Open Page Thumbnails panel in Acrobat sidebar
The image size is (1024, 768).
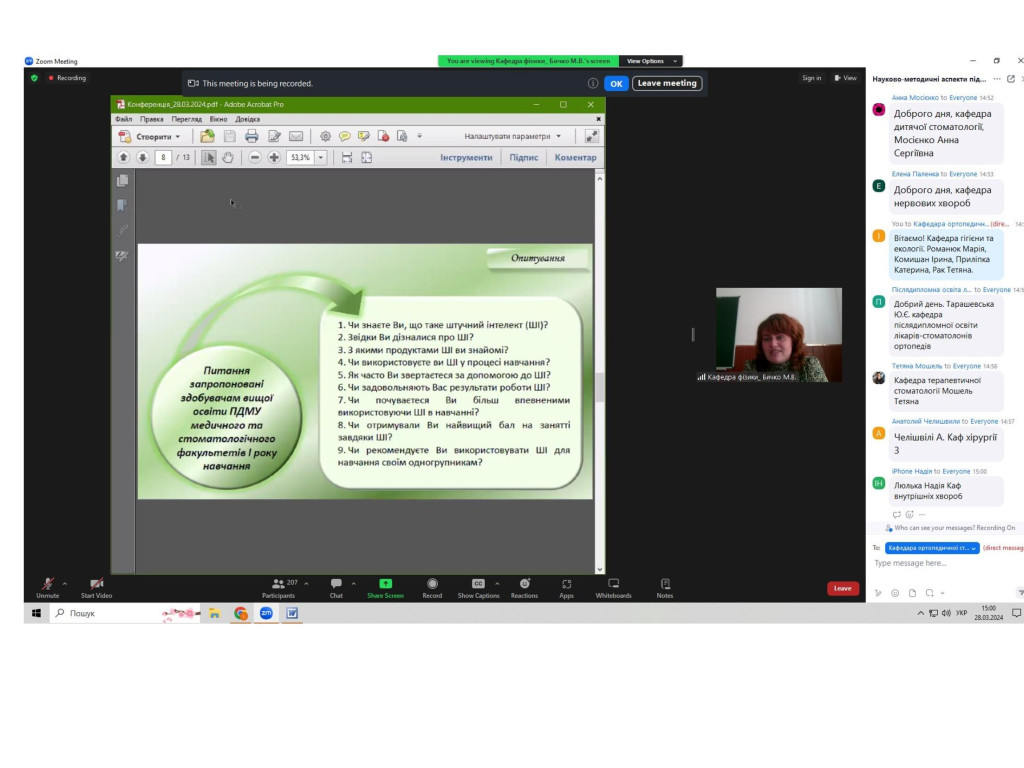pos(122,181)
